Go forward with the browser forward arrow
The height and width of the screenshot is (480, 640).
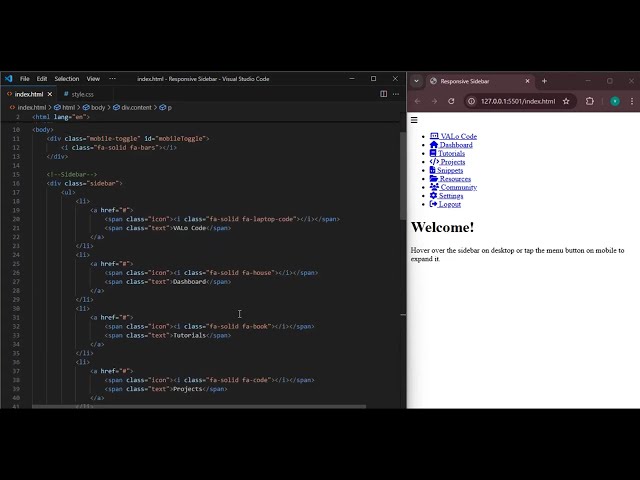point(434,101)
